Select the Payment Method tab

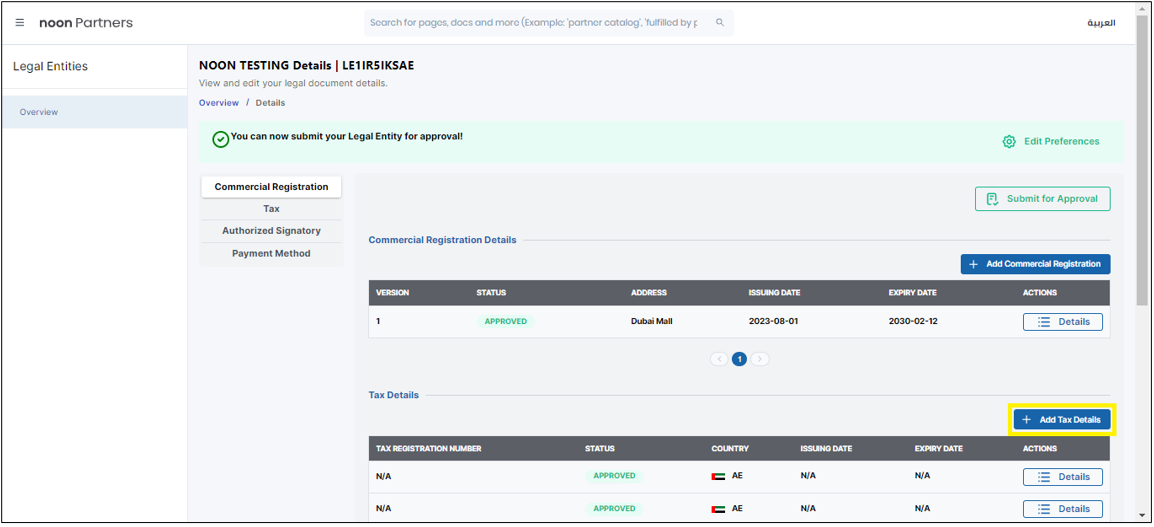271,254
